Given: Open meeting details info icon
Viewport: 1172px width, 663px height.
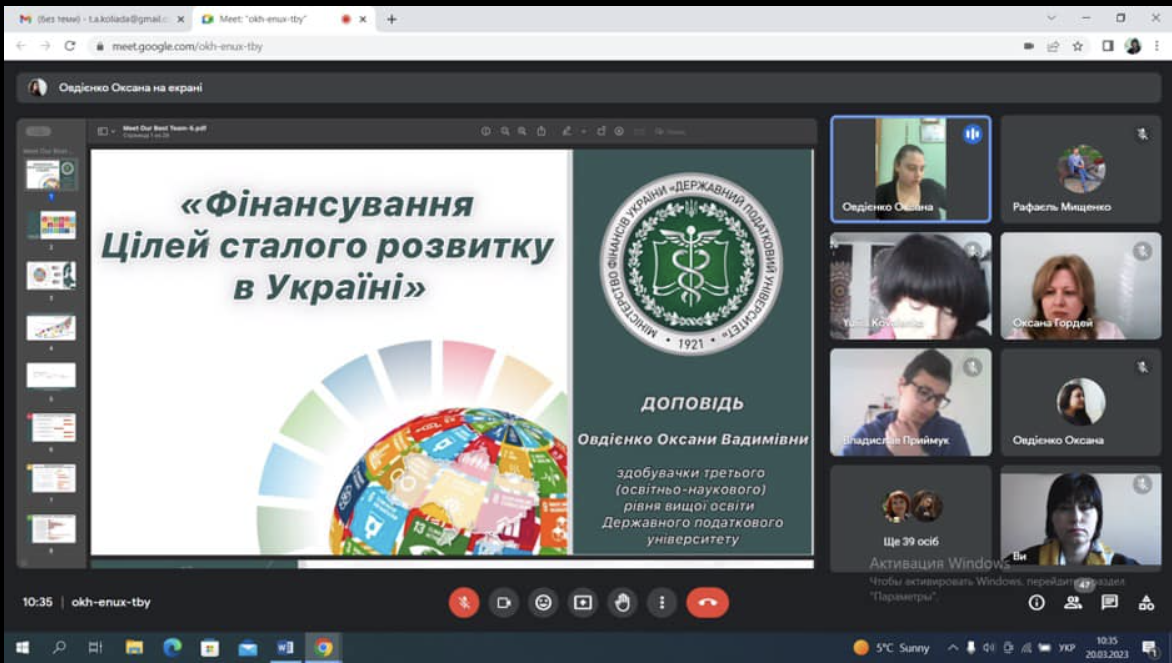Looking at the screenshot, I should tap(1036, 602).
